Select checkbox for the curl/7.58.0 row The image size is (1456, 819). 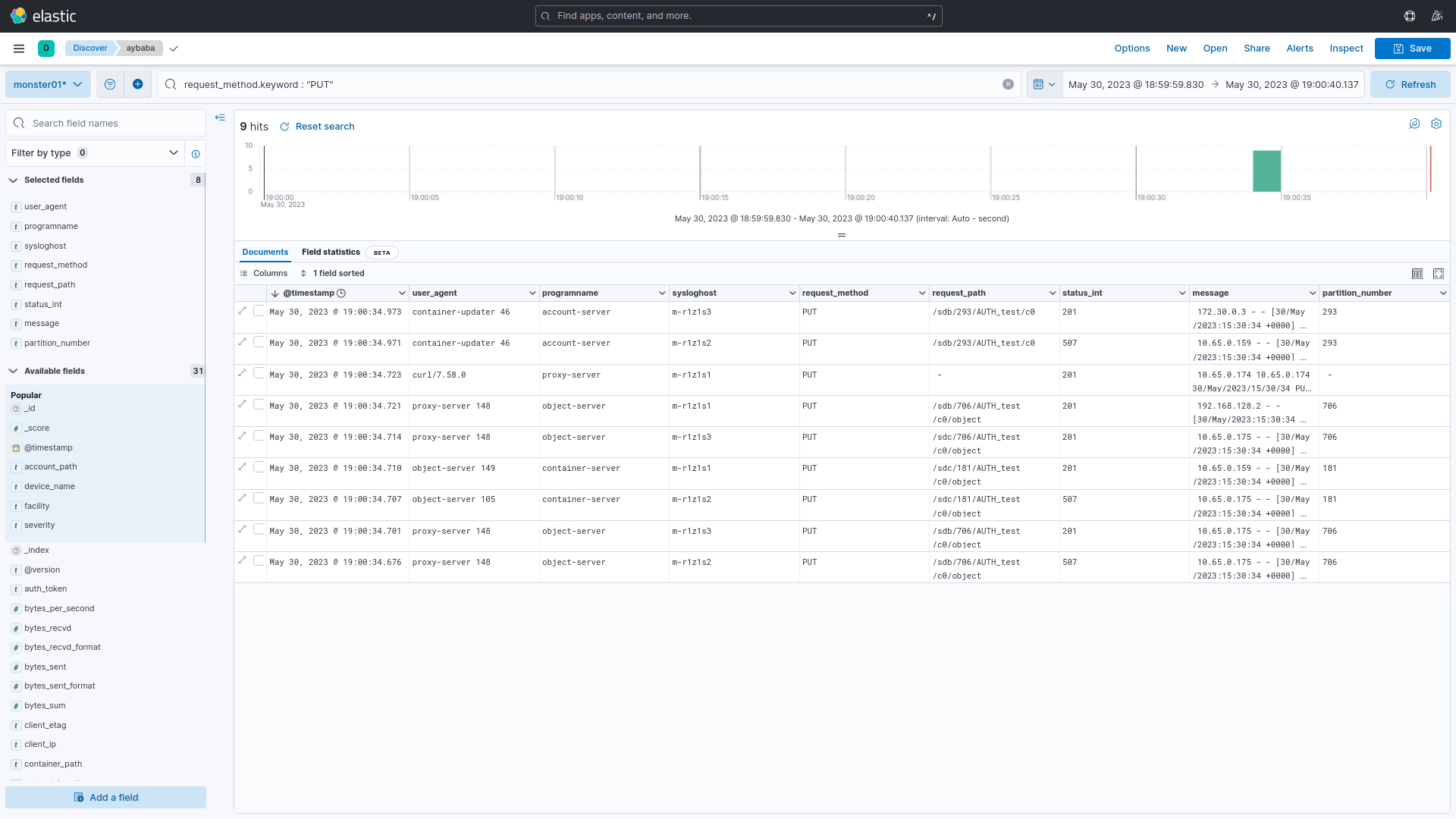259,373
